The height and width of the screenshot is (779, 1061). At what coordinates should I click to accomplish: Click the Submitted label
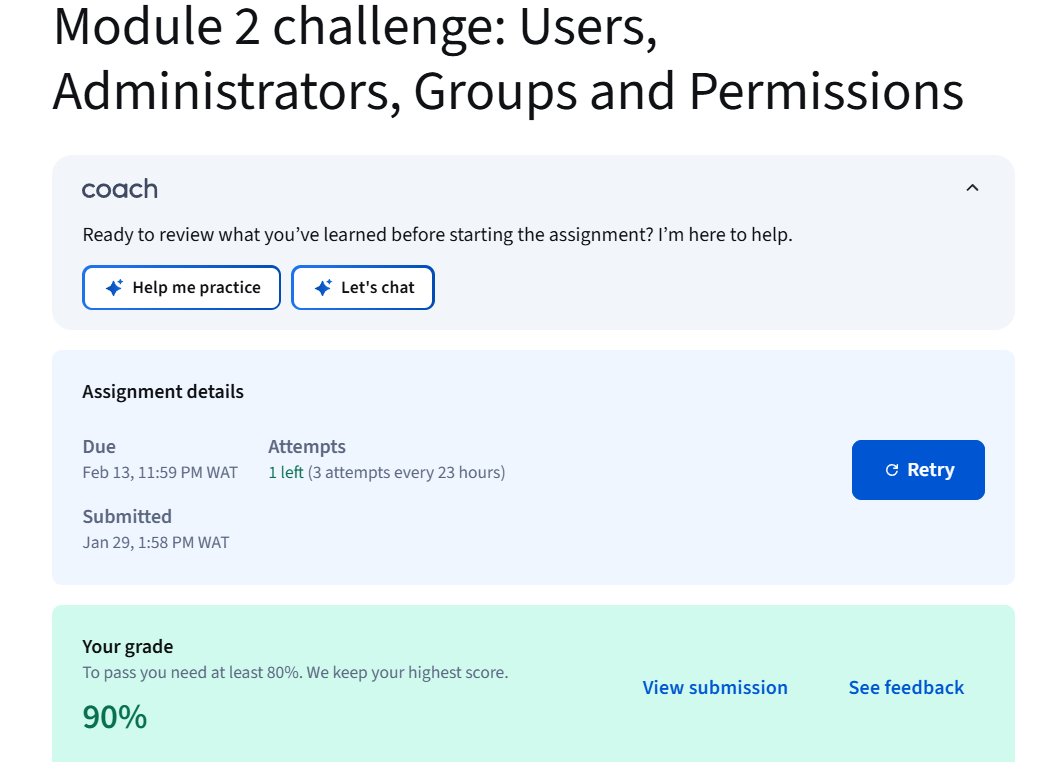pyautogui.click(x=127, y=516)
